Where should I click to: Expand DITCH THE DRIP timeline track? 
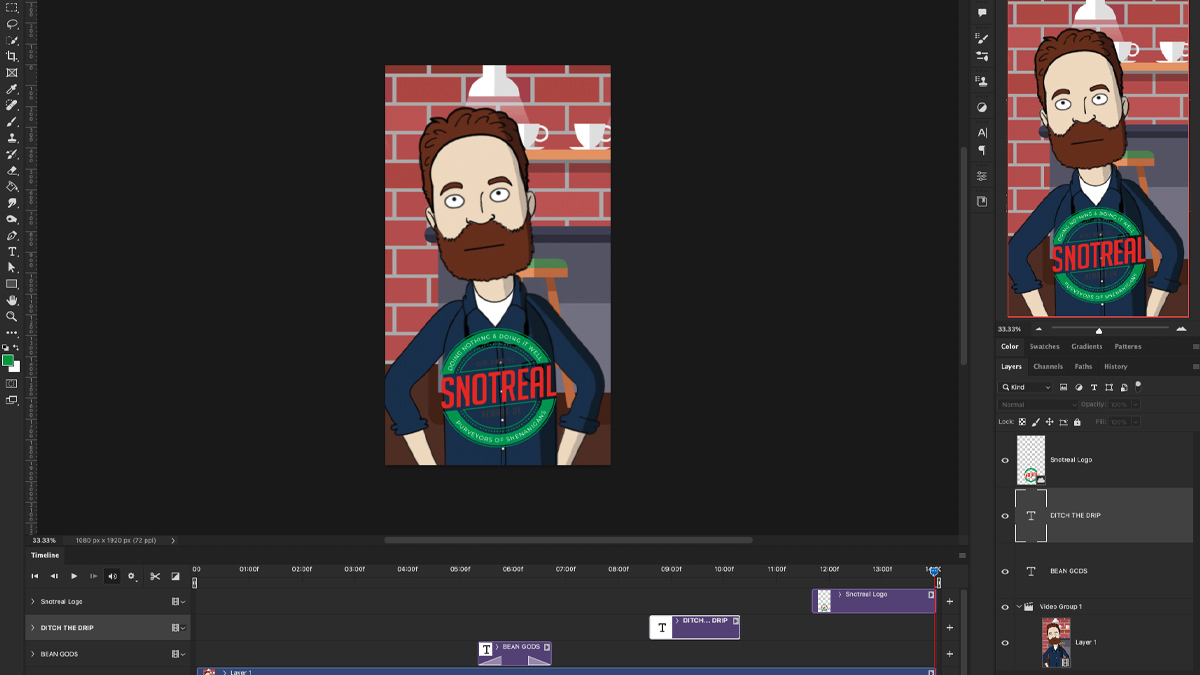(33, 628)
